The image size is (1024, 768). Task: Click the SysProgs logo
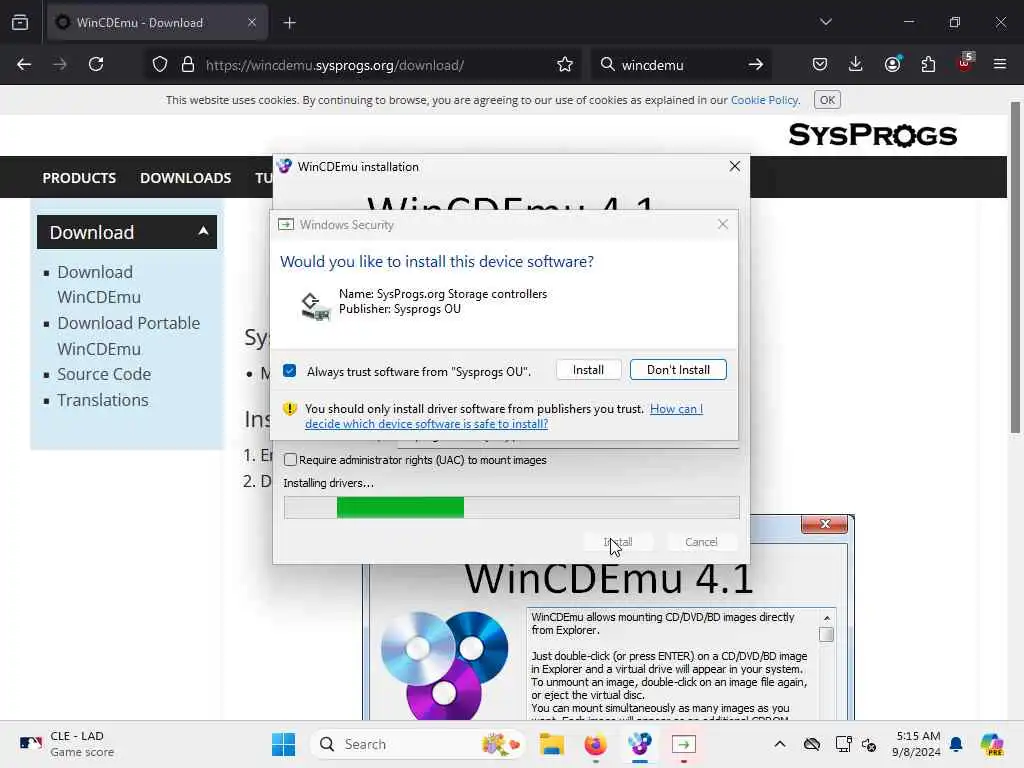(x=872, y=135)
